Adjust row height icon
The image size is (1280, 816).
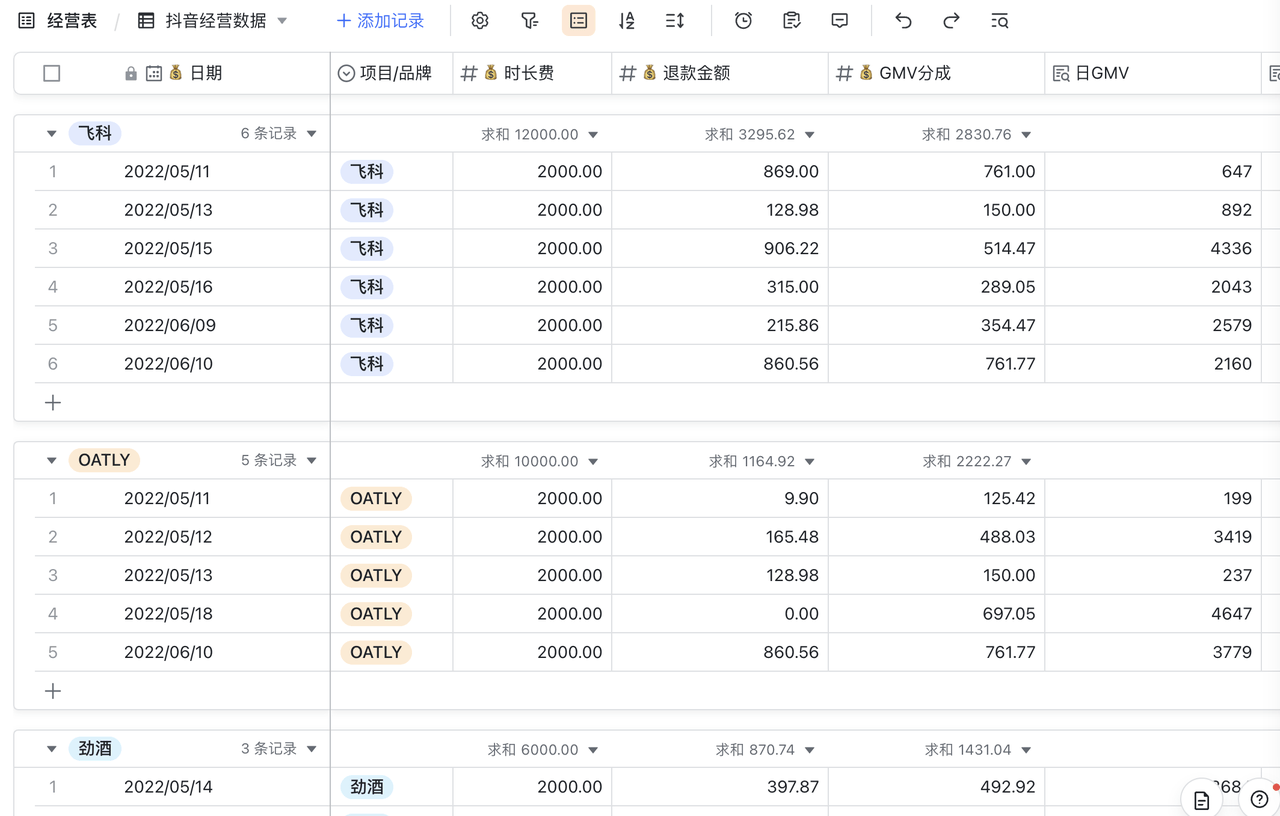[675, 21]
